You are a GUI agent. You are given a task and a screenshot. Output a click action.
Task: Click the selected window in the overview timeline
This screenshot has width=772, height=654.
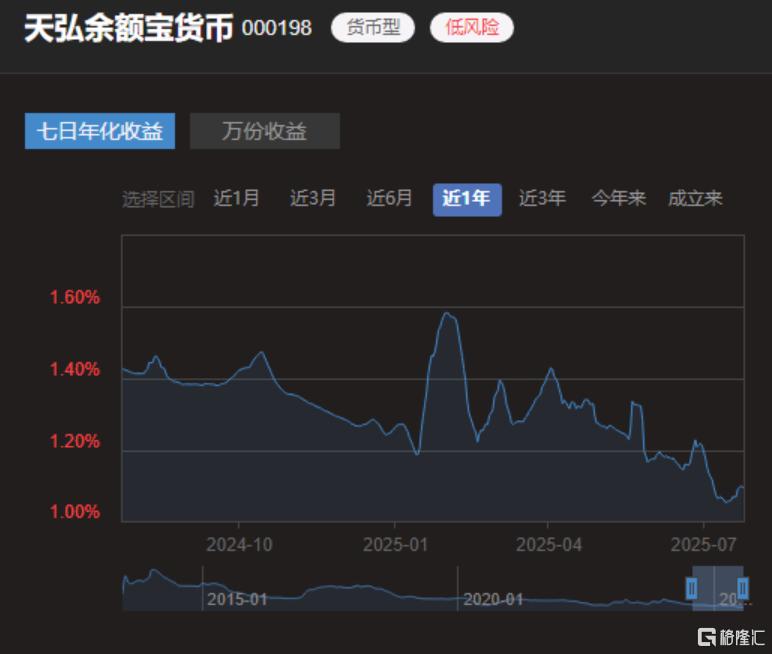tap(717, 589)
